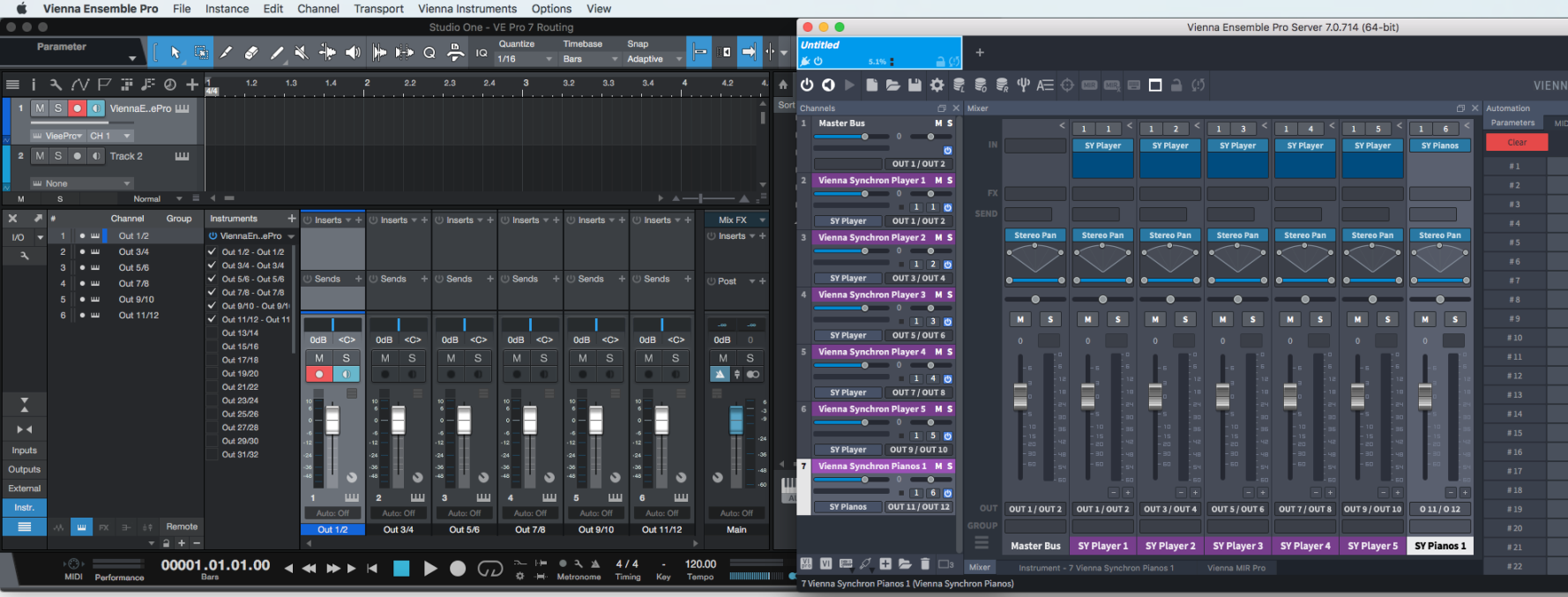Show the Inputs section in console
Screen dimensions: 1568x597
click(x=24, y=451)
